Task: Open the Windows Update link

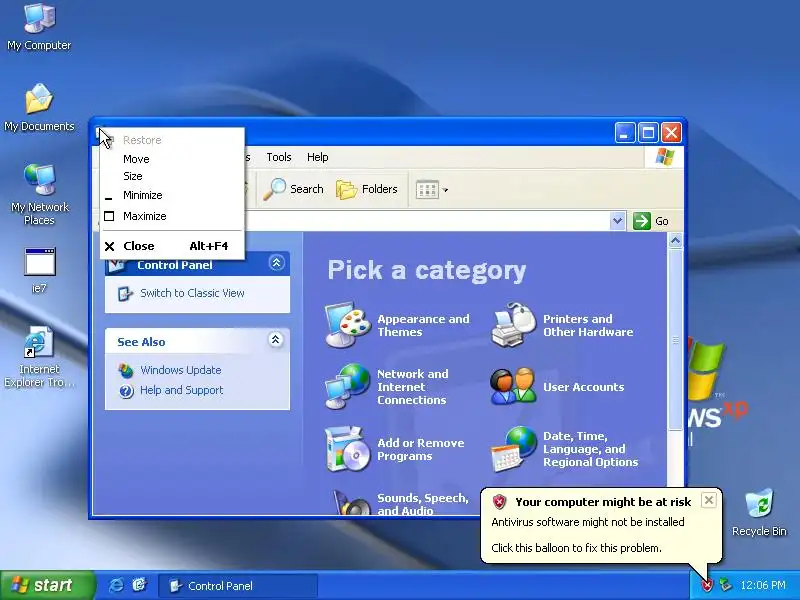Action: (181, 370)
